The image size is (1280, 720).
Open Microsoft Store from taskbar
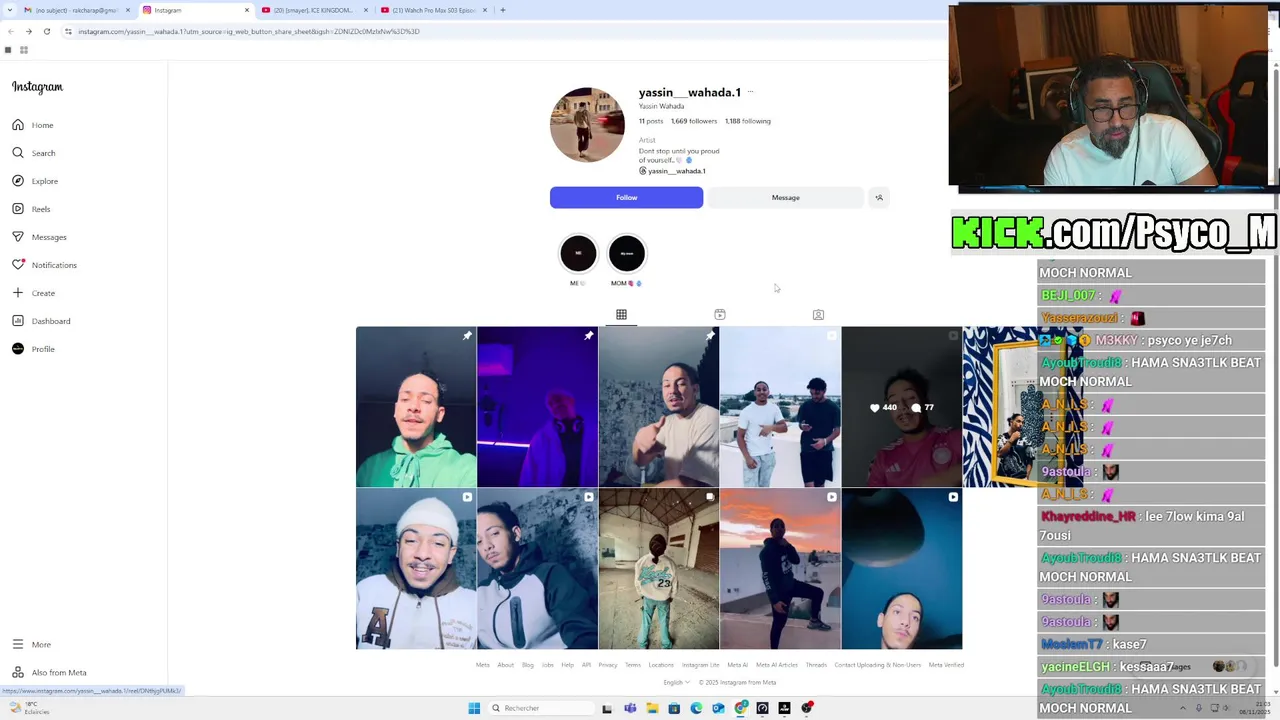[674, 708]
